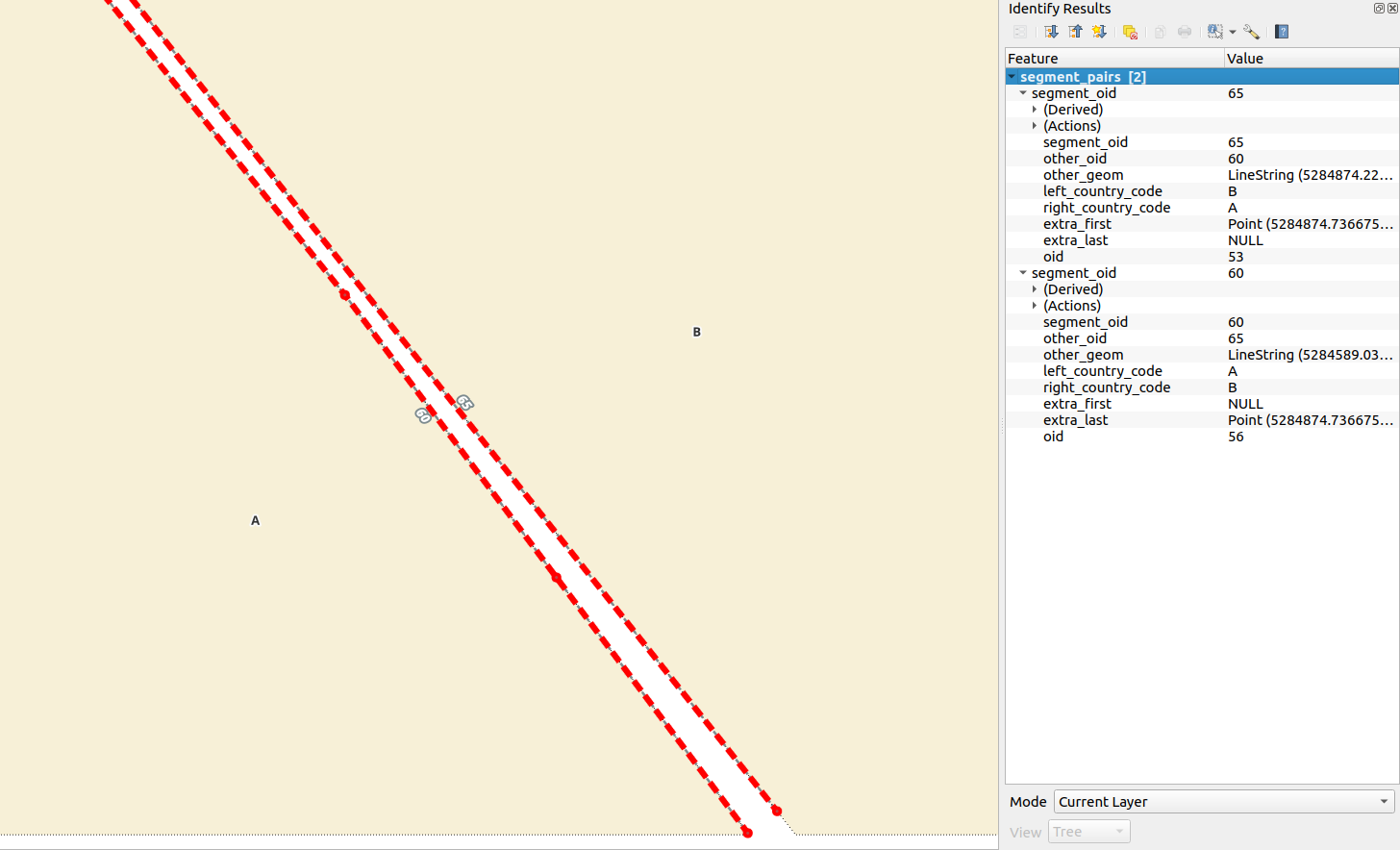Viewport: 1400px width, 850px height.
Task: Click country label A on the map
Action: [x=256, y=520]
